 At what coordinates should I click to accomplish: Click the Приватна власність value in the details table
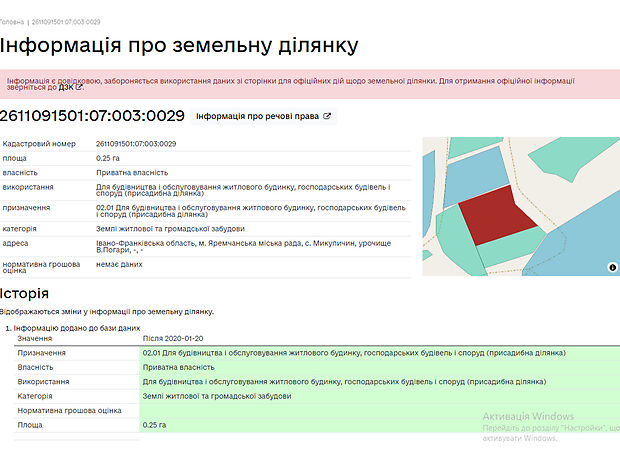click(132, 173)
